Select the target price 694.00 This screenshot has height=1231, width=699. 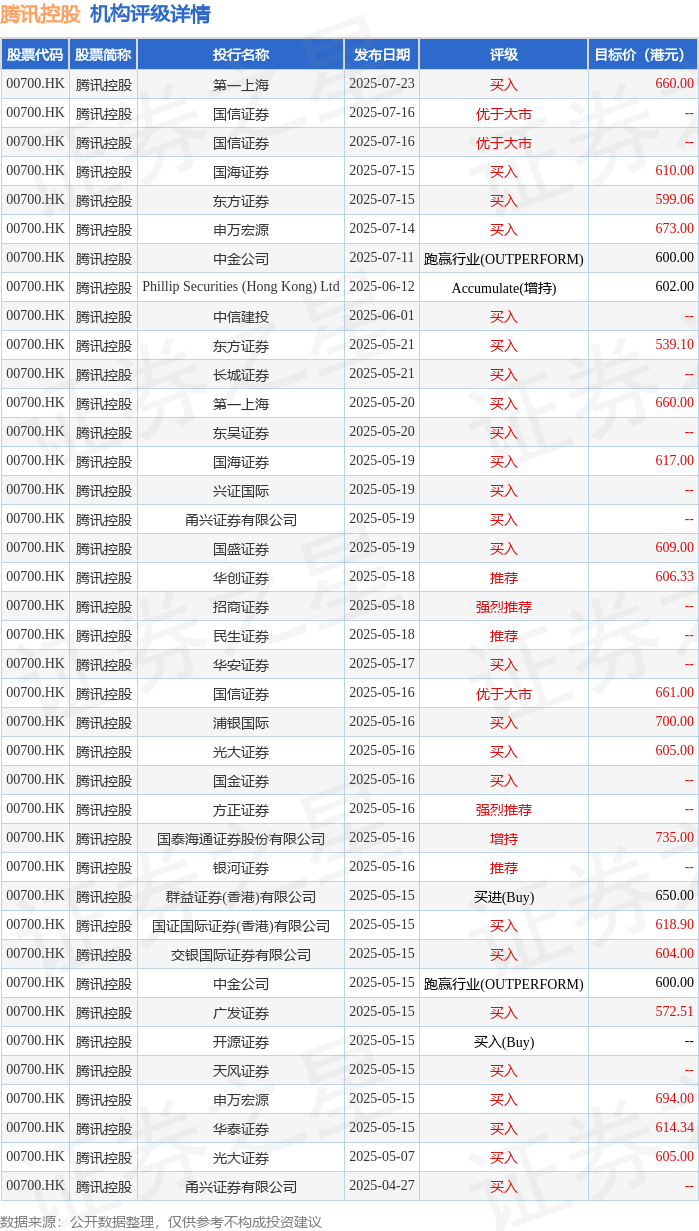(x=674, y=1099)
